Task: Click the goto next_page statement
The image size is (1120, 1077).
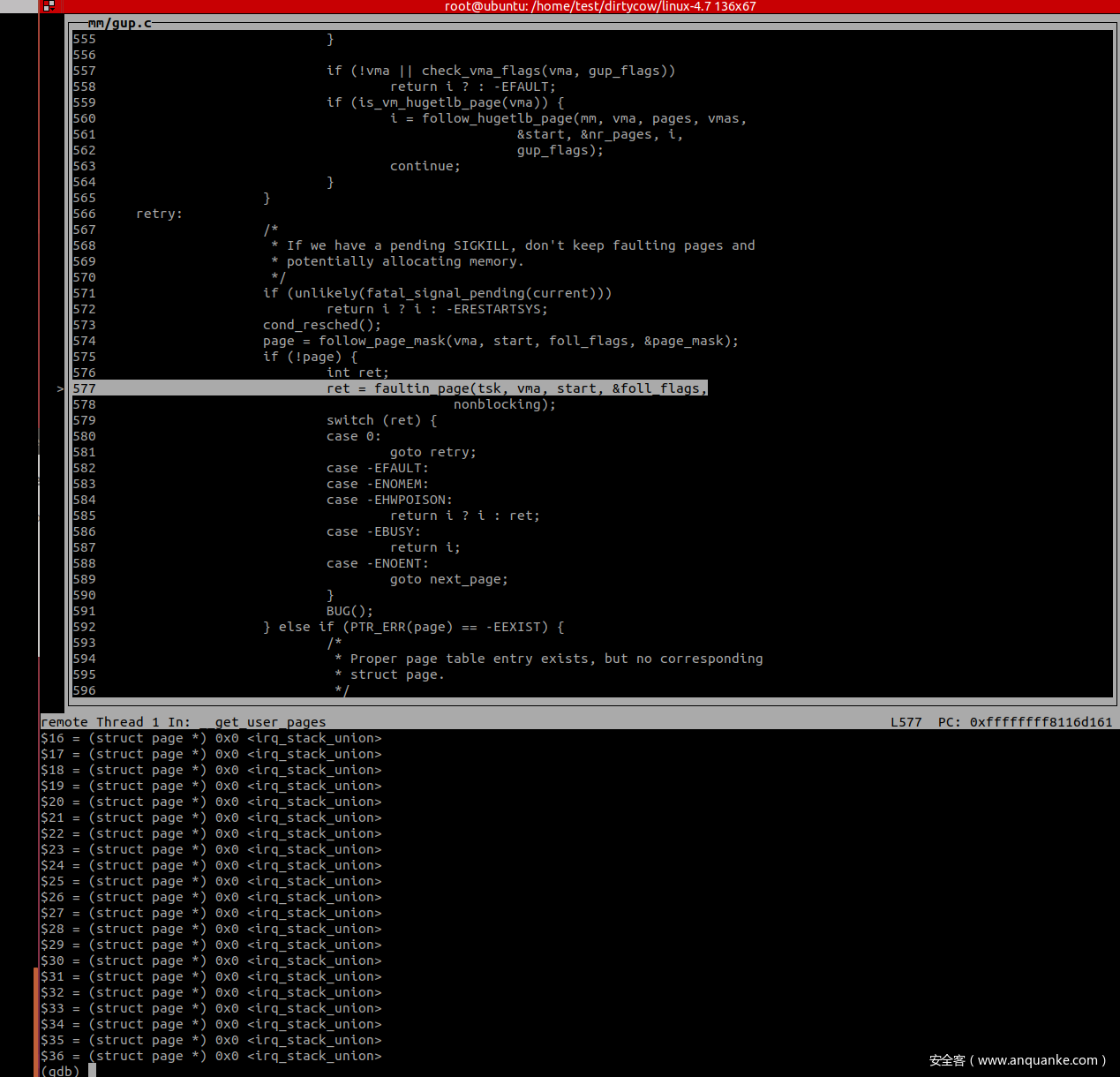Action: [448, 579]
